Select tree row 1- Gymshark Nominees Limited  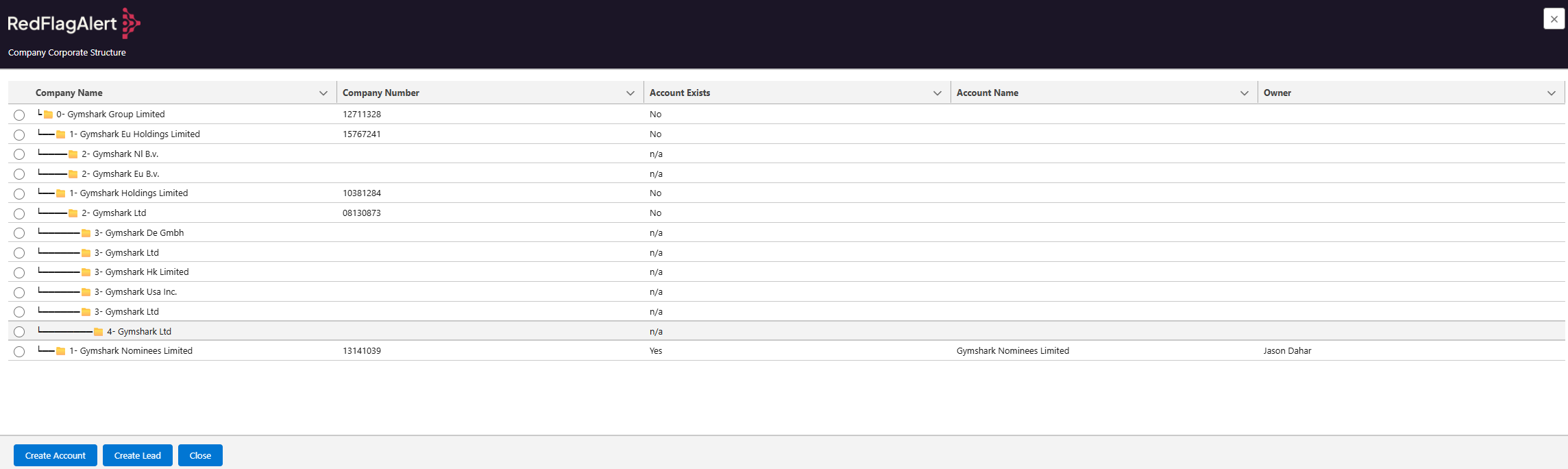click(x=787, y=351)
